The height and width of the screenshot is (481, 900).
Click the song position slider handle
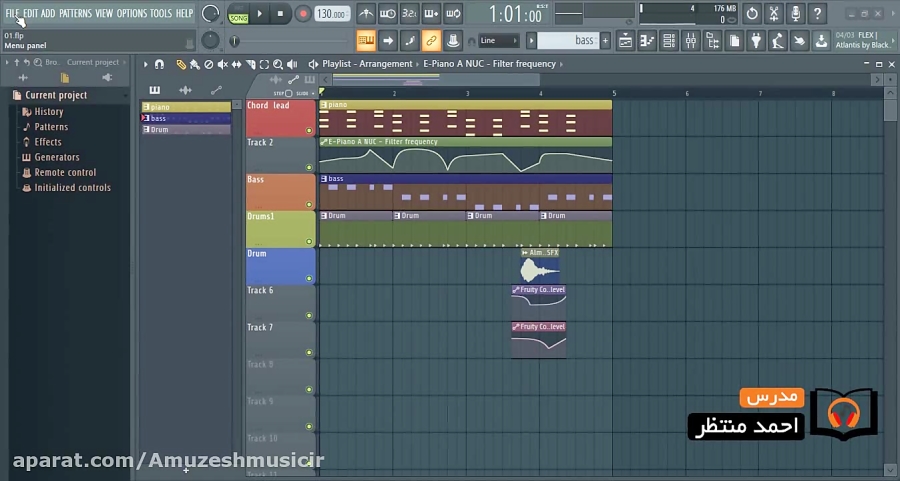point(234,41)
